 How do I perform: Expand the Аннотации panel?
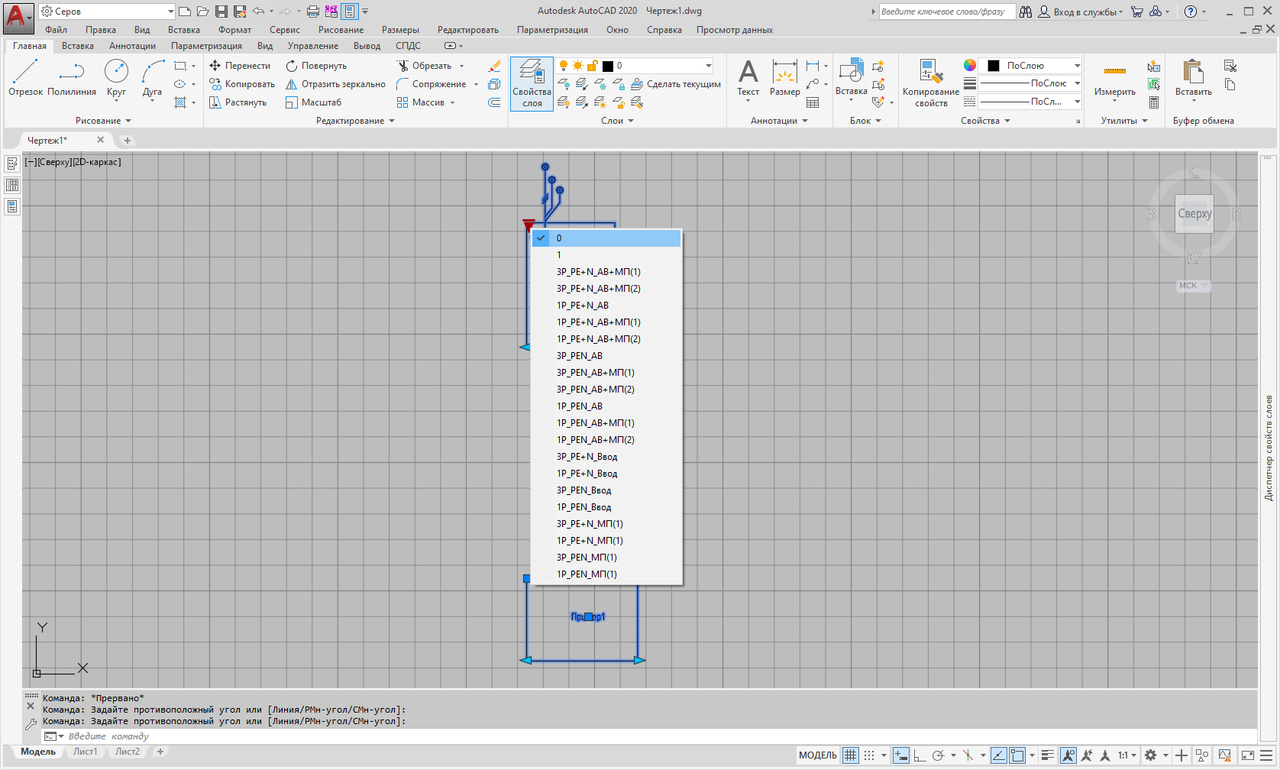click(780, 121)
